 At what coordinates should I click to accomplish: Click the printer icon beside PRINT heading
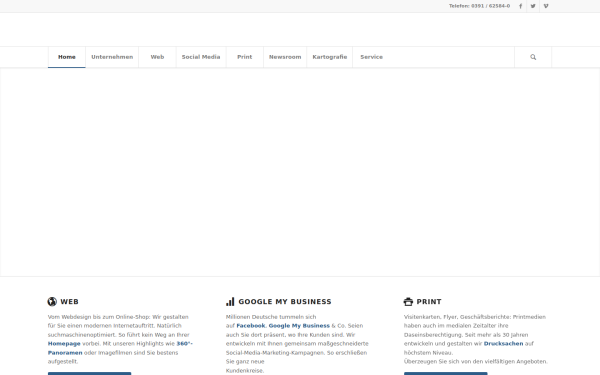[x=408, y=302]
